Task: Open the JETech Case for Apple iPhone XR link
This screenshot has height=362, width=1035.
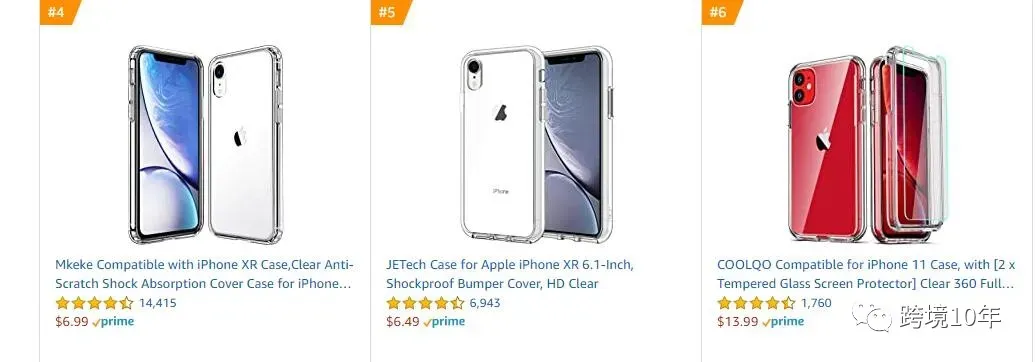Action: click(x=510, y=274)
